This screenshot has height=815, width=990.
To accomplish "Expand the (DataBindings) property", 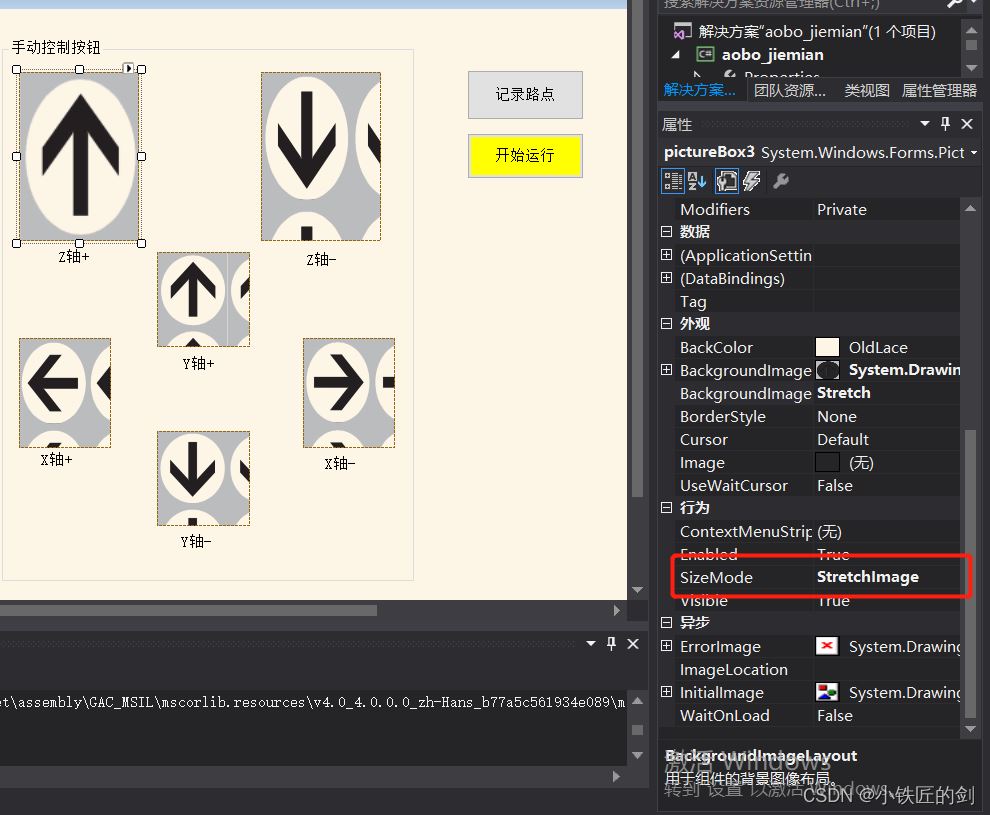I will click(666, 278).
